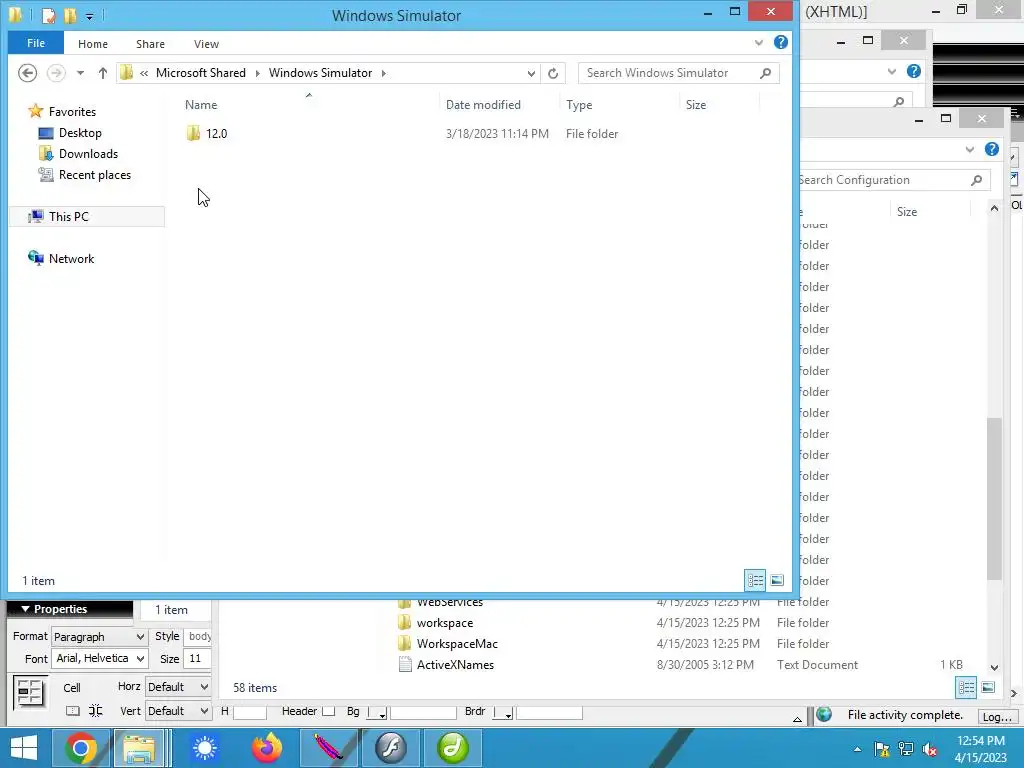Screen dimensions: 1024x768
Task: Switch to Large icons view layout
Action: [777, 580]
